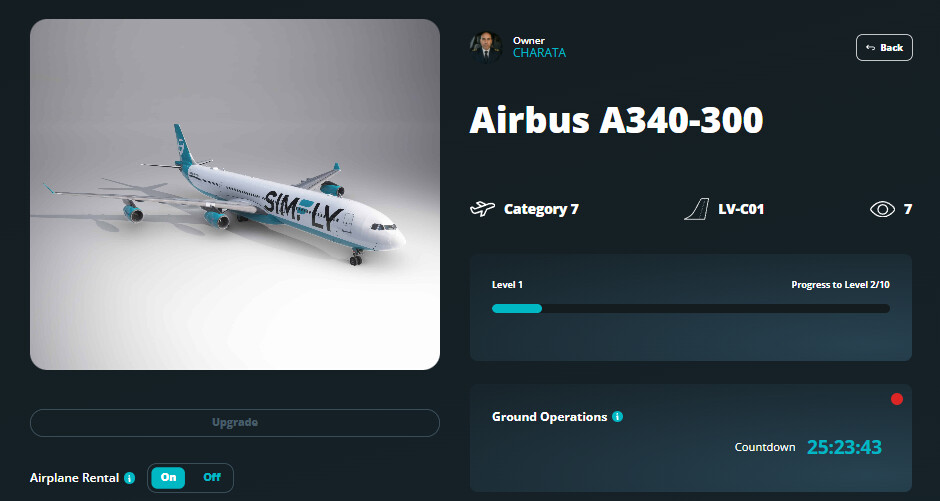
Task: Click the eye views icon
Action: [x=882, y=209]
